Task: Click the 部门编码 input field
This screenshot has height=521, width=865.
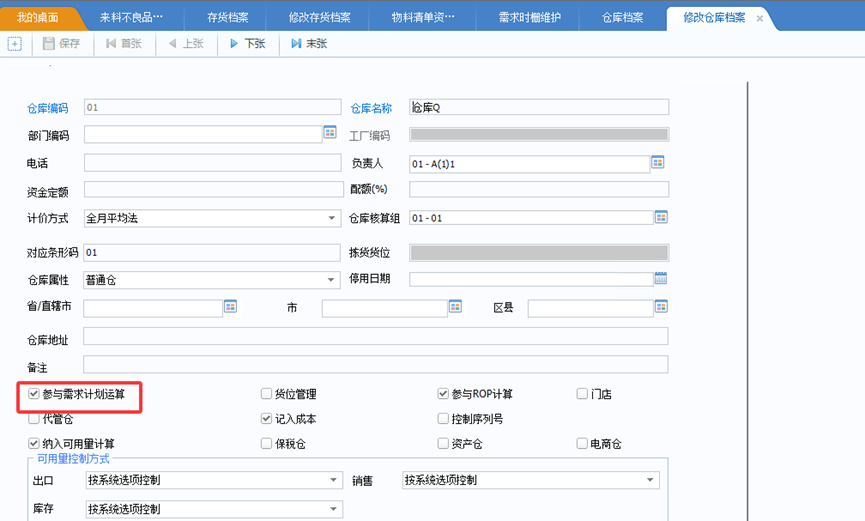Action: (203, 134)
